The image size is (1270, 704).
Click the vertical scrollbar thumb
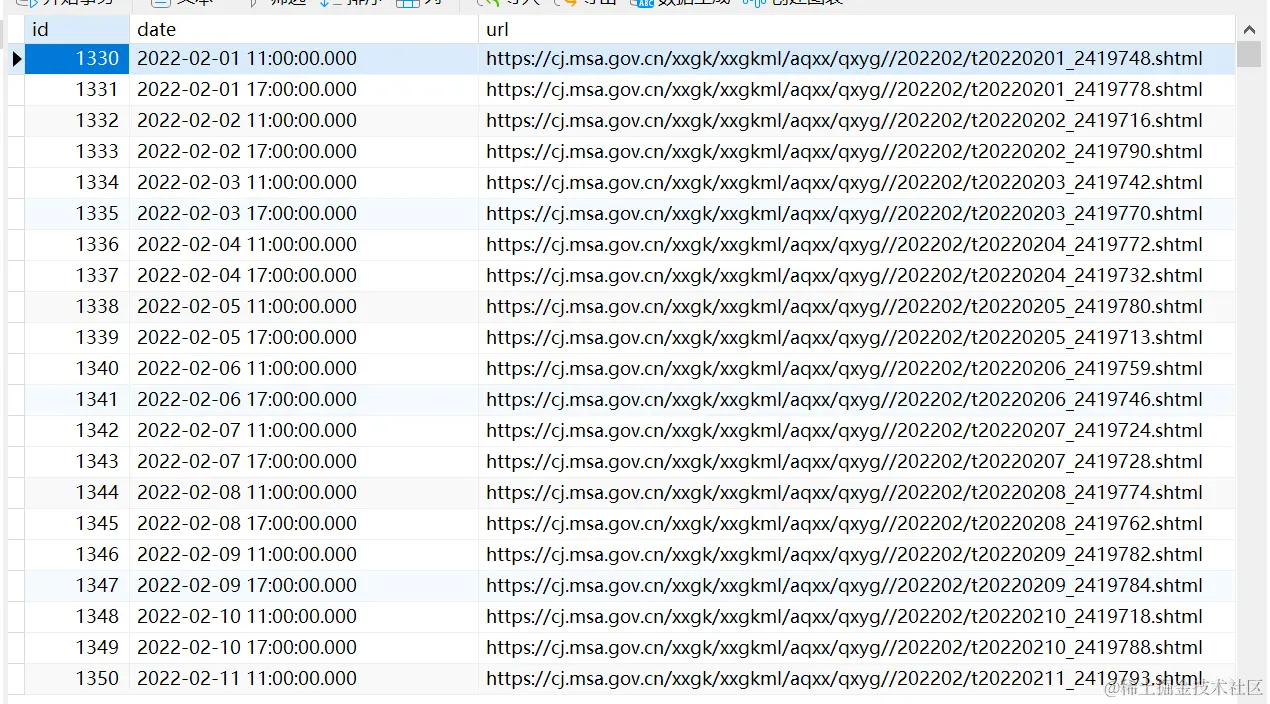click(1249, 53)
